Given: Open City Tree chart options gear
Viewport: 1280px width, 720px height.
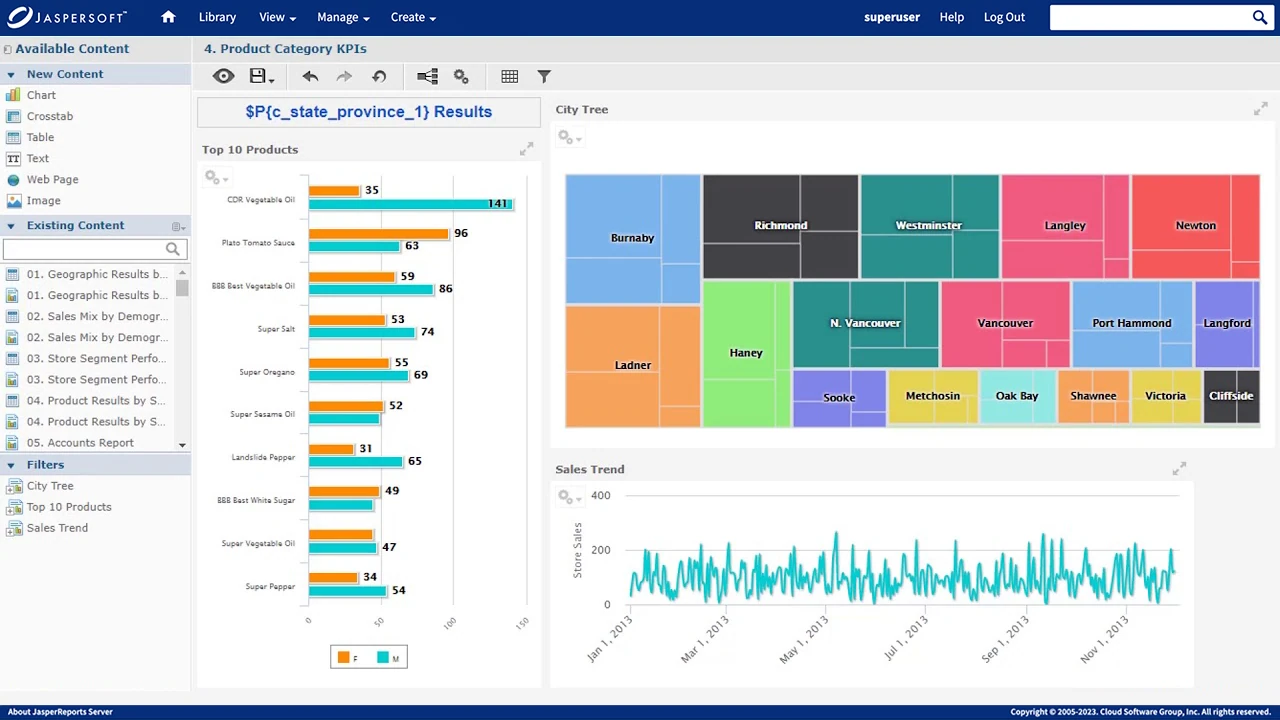Looking at the screenshot, I should click(568, 137).
